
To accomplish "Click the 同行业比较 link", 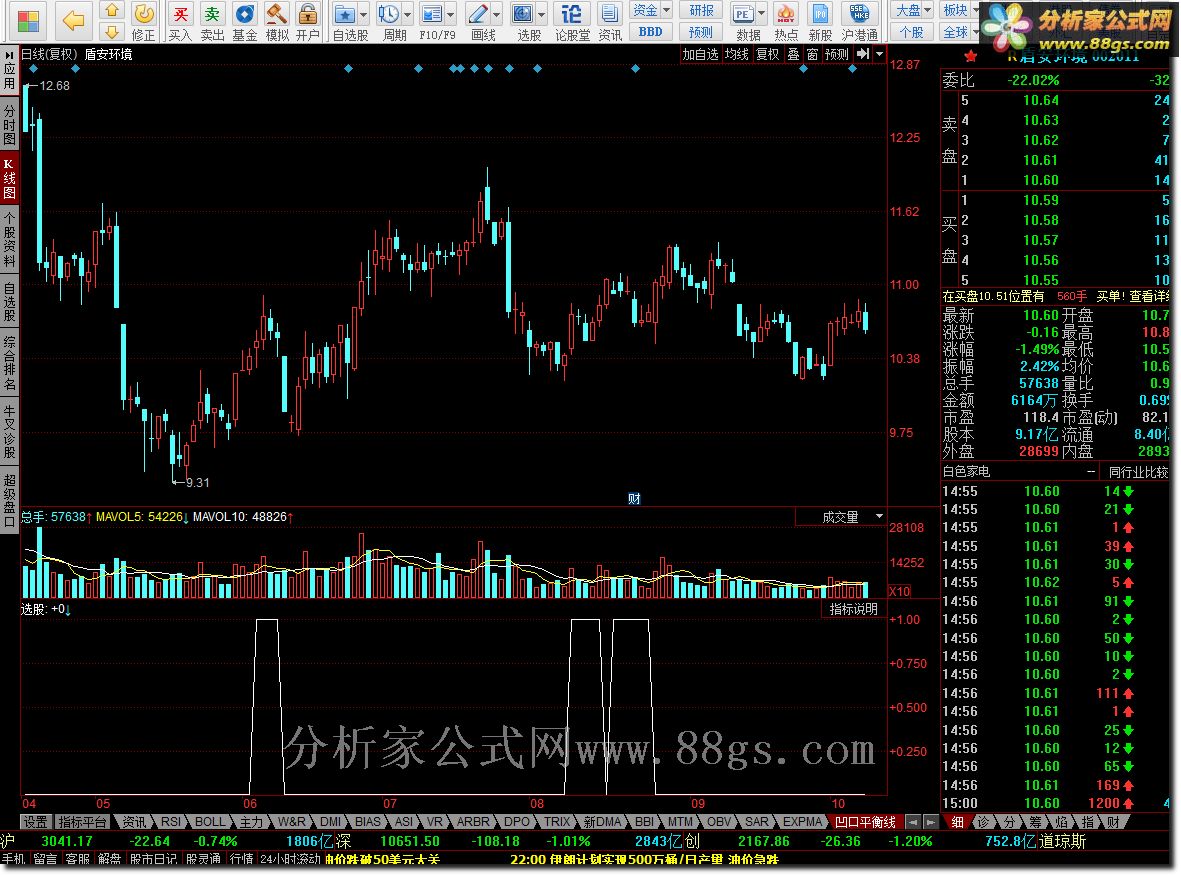I will [1138, 472].
